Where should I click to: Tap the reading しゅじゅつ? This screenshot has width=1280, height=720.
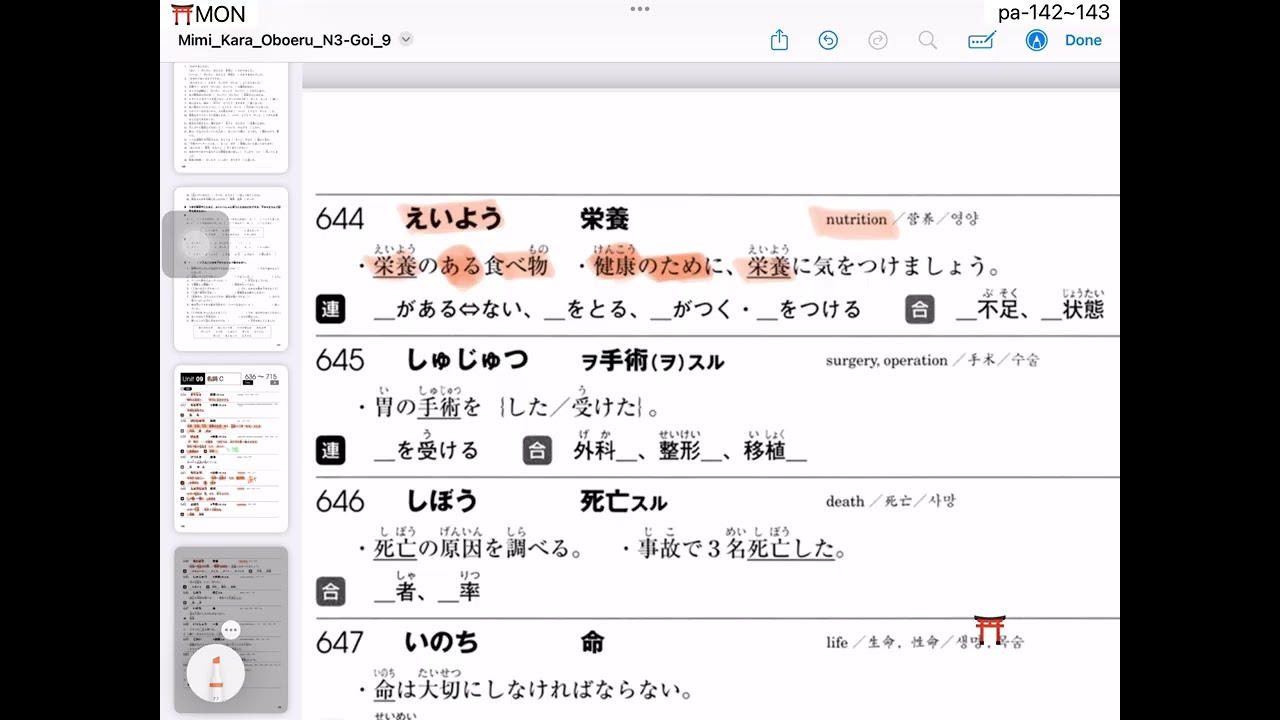(x=467, y=360)
